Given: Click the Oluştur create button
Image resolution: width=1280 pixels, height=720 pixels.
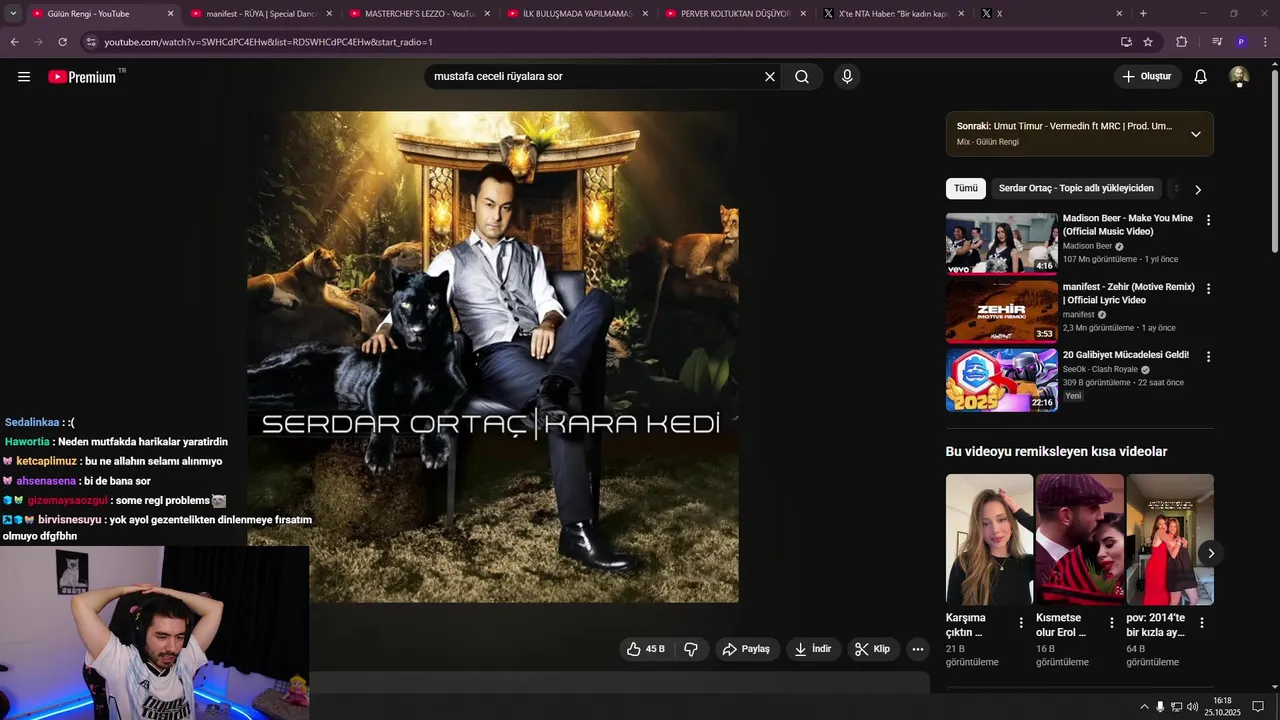Looking at the screenshot, I should point(1148,77).
